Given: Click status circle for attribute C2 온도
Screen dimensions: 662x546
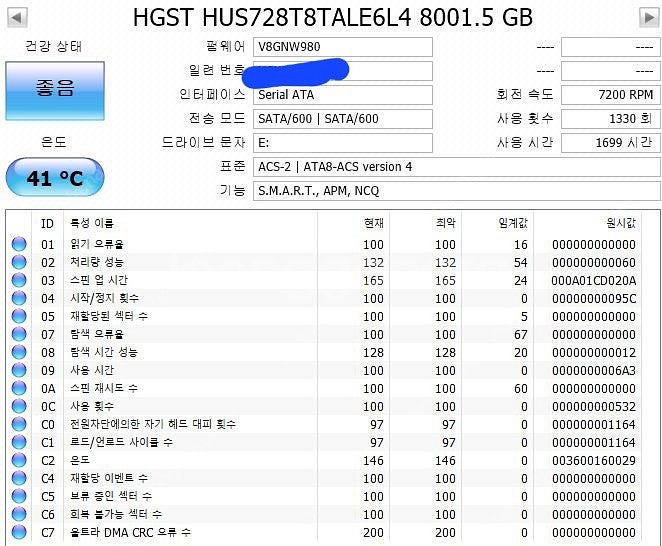Looking at the screenshot, I should click(x=19, y=460).
